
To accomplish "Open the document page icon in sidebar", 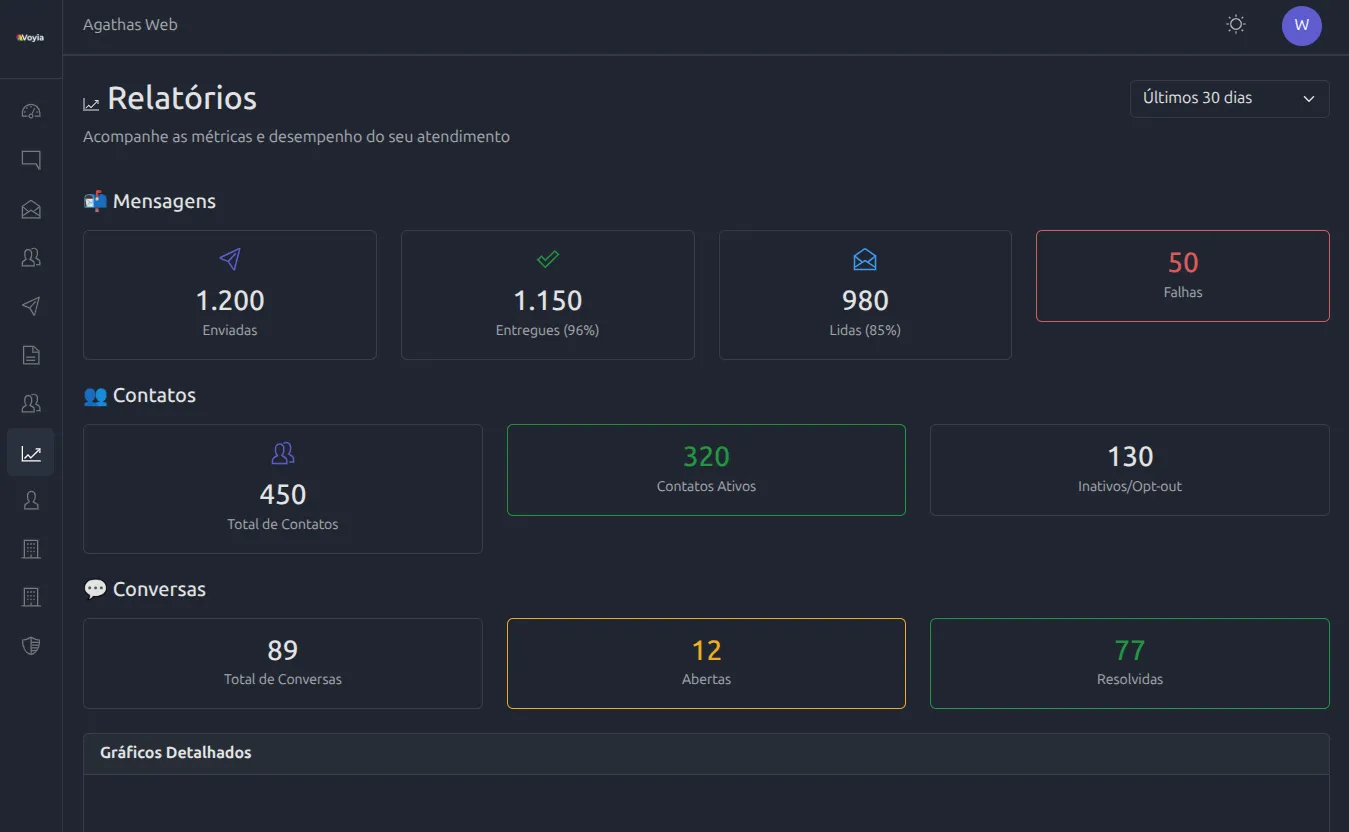I will click(x=31, y=355).
